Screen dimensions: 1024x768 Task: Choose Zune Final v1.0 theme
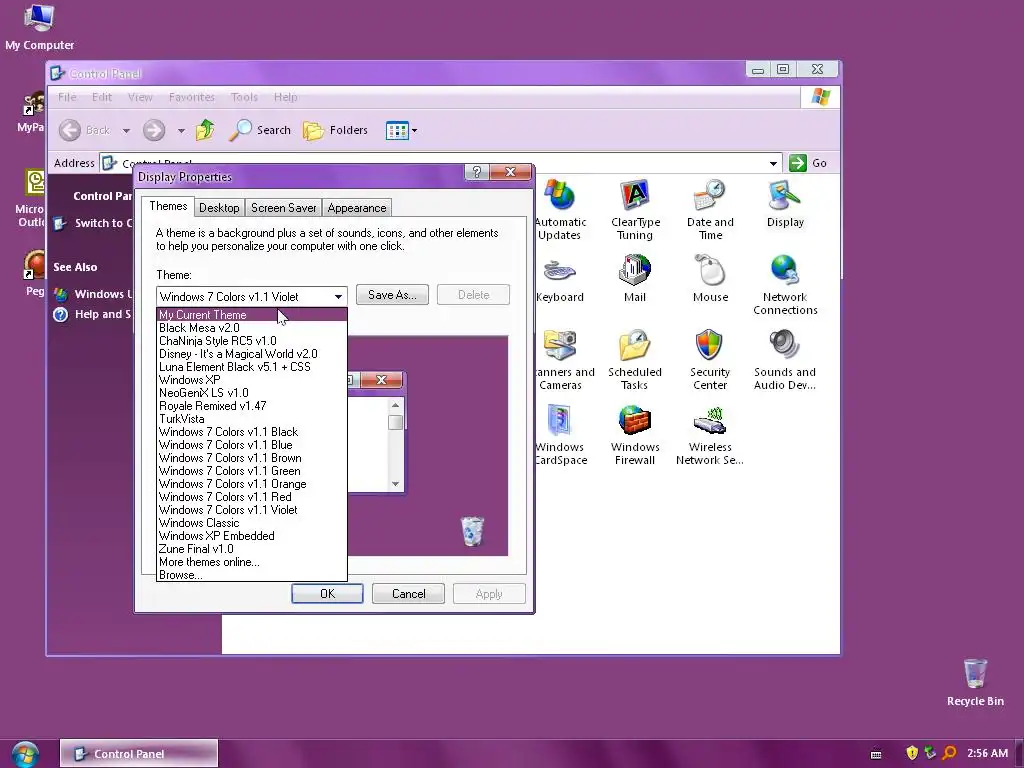tap(251, 549)
